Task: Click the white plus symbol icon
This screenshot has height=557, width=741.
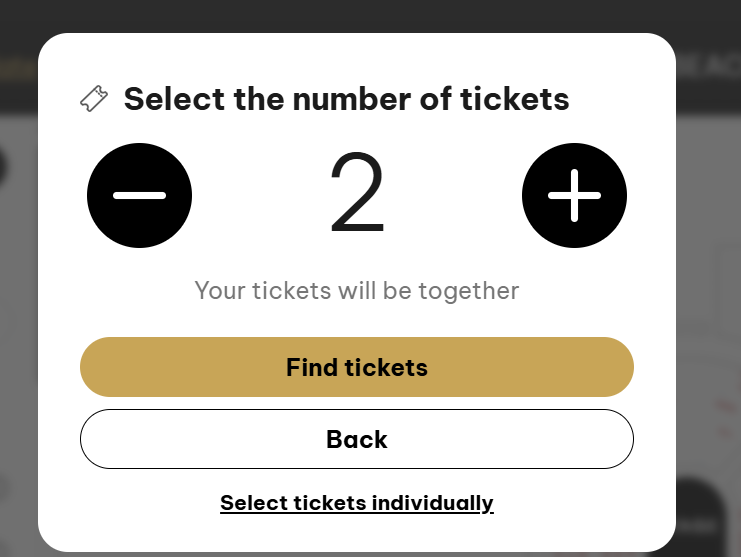Action: coord(574,195)
